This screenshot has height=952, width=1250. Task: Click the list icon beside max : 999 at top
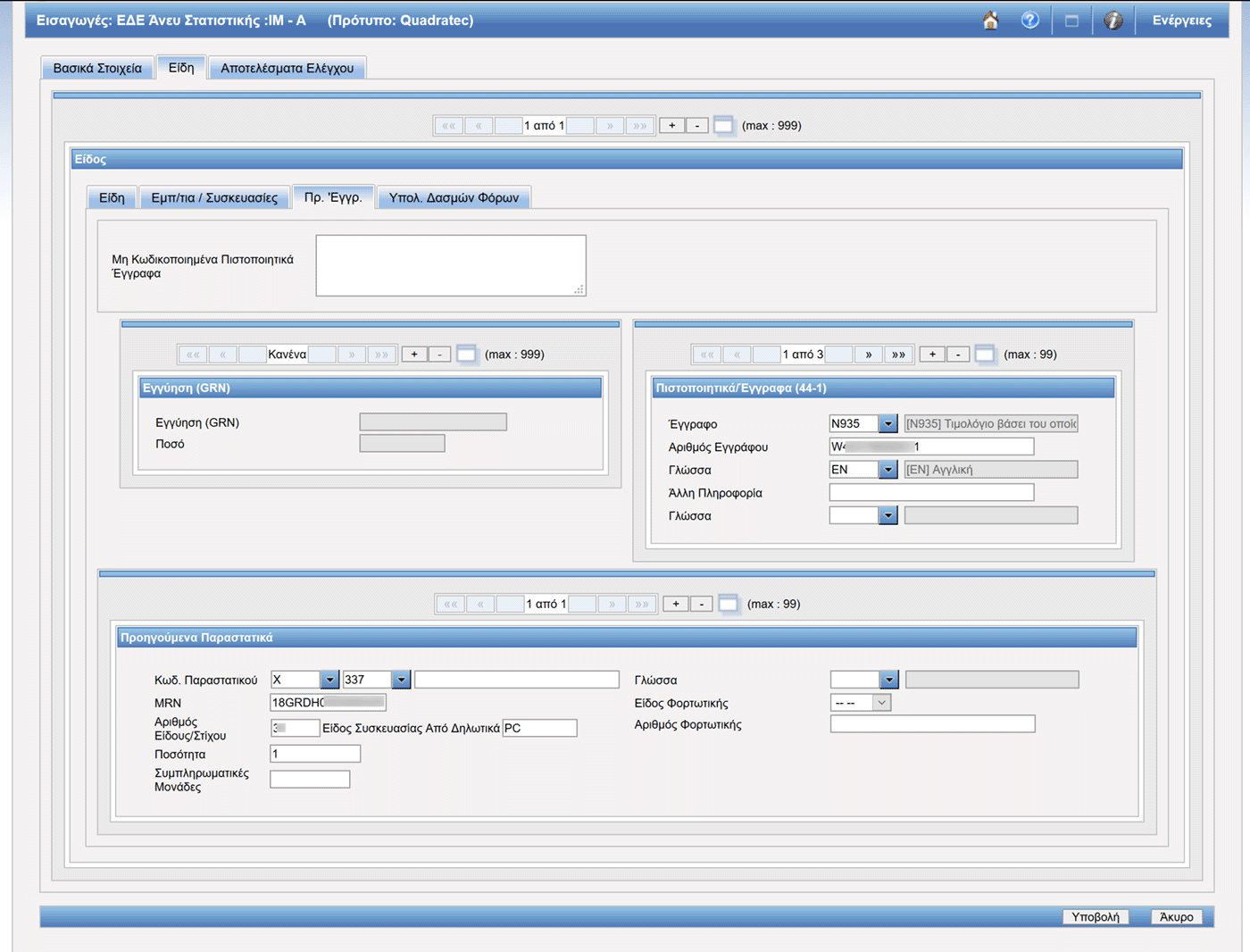[x=724, y=125]
